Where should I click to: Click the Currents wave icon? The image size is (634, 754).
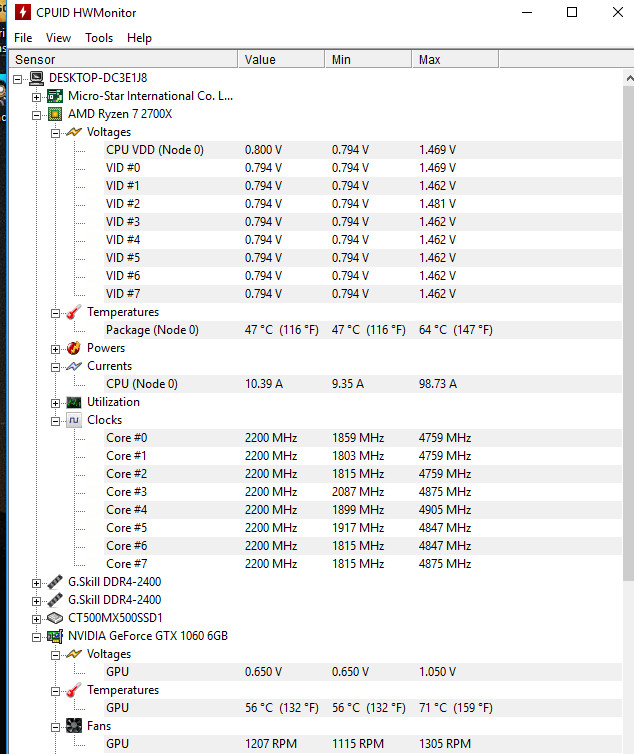pos(74,366)
